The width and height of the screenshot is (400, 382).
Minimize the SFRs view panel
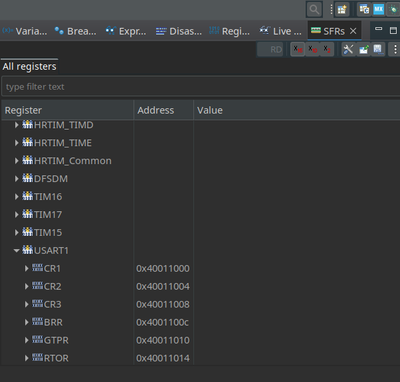(x=379, y=29)
